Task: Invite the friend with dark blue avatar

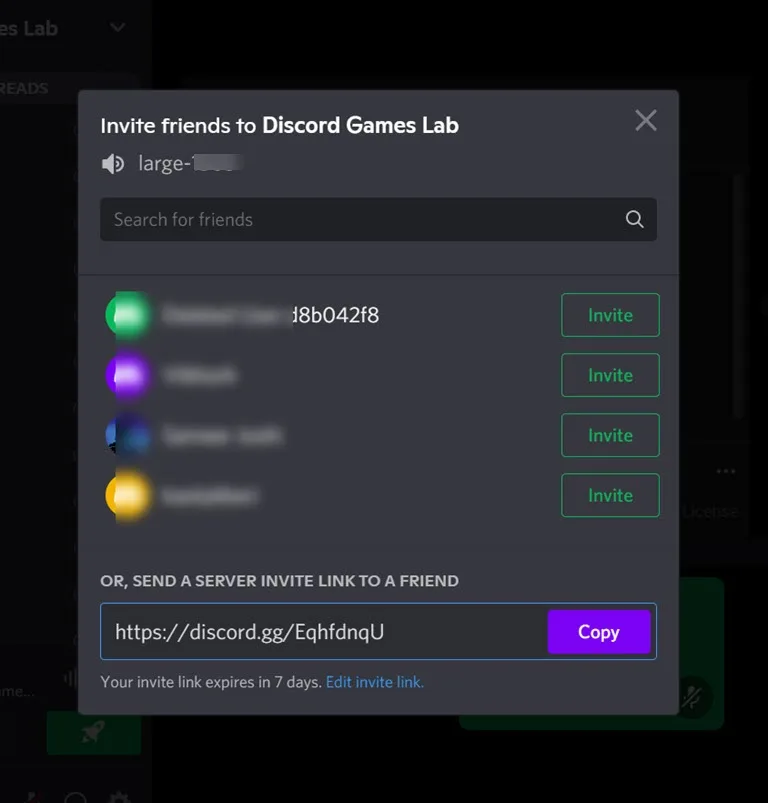Action: coord(610,435)
